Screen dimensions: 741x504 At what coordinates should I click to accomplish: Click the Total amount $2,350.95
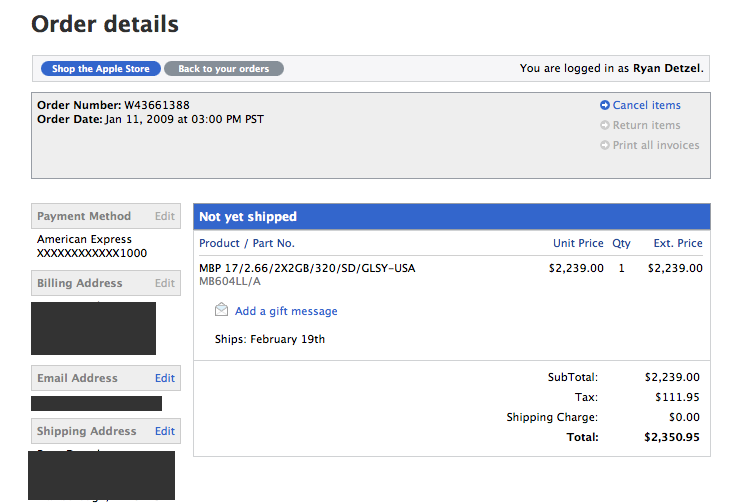pos(672,437)
